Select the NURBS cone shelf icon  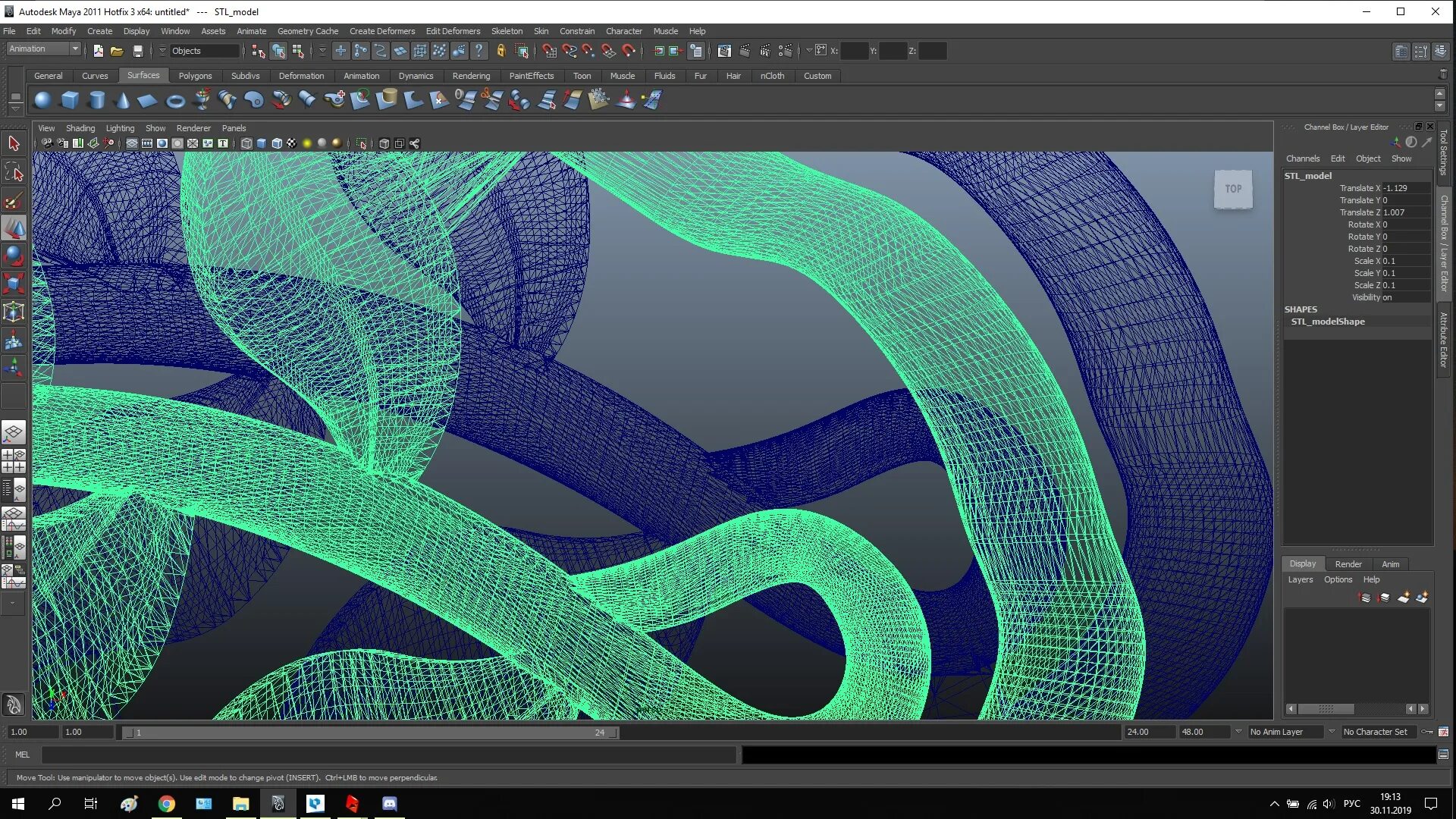[122, 100]
